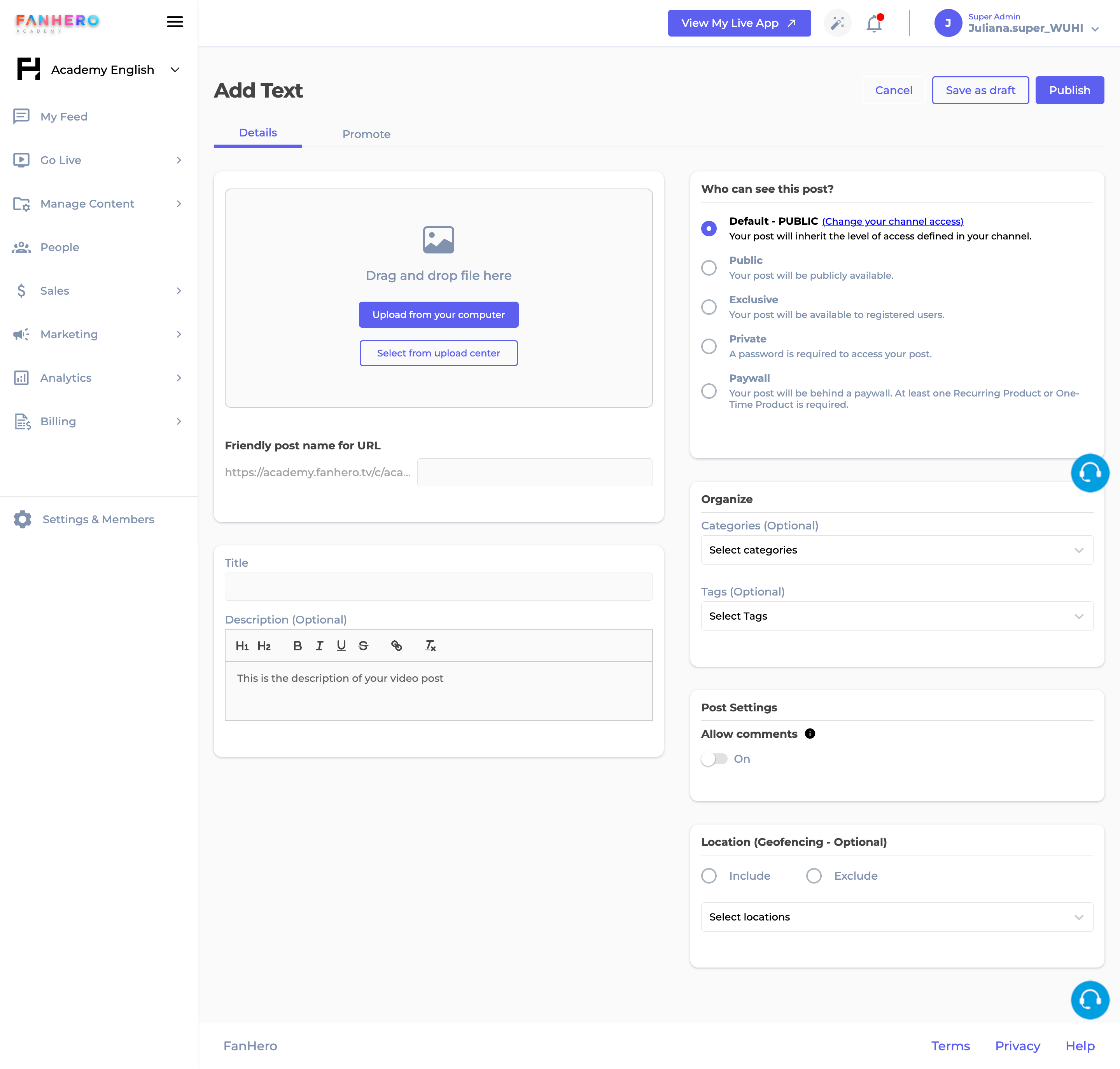The height and width of the screenshot is (1069, 1120).
Task: Click the Clear formatting icon
Action: coord(429,645)
